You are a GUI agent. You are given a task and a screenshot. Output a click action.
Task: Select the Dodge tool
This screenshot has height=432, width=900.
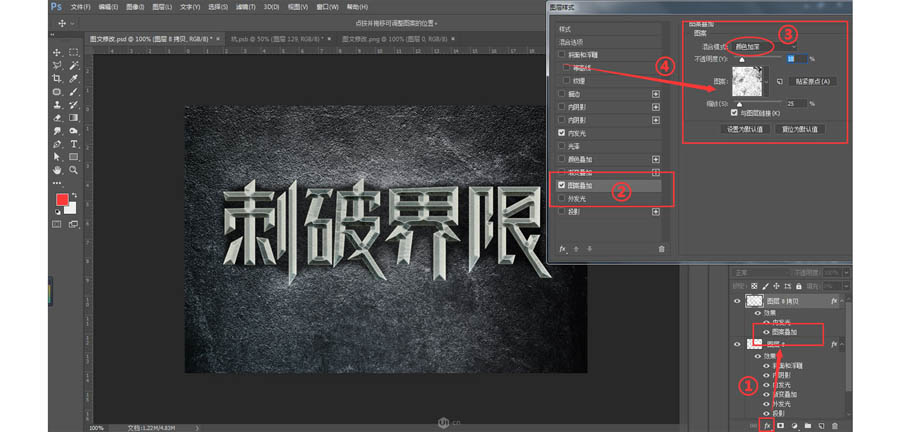click(x=73, y=131)
